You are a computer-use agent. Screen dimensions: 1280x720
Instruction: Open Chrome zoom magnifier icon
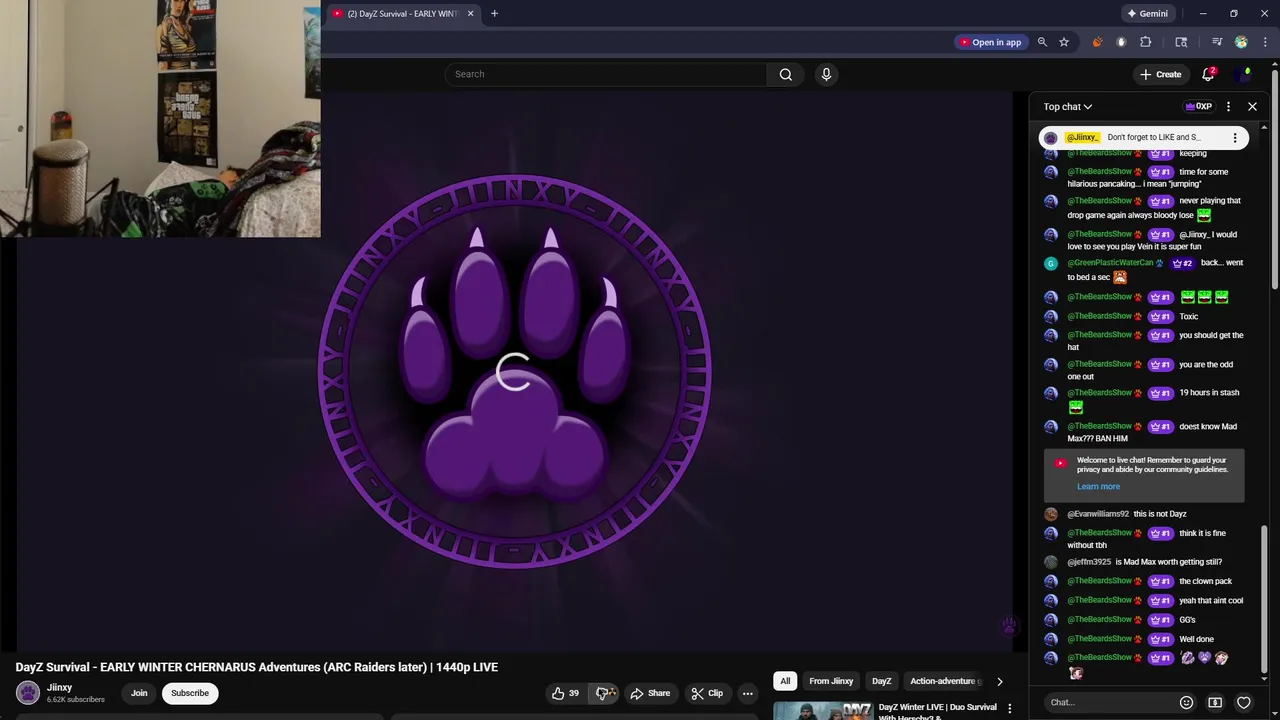coord(1042,42)
